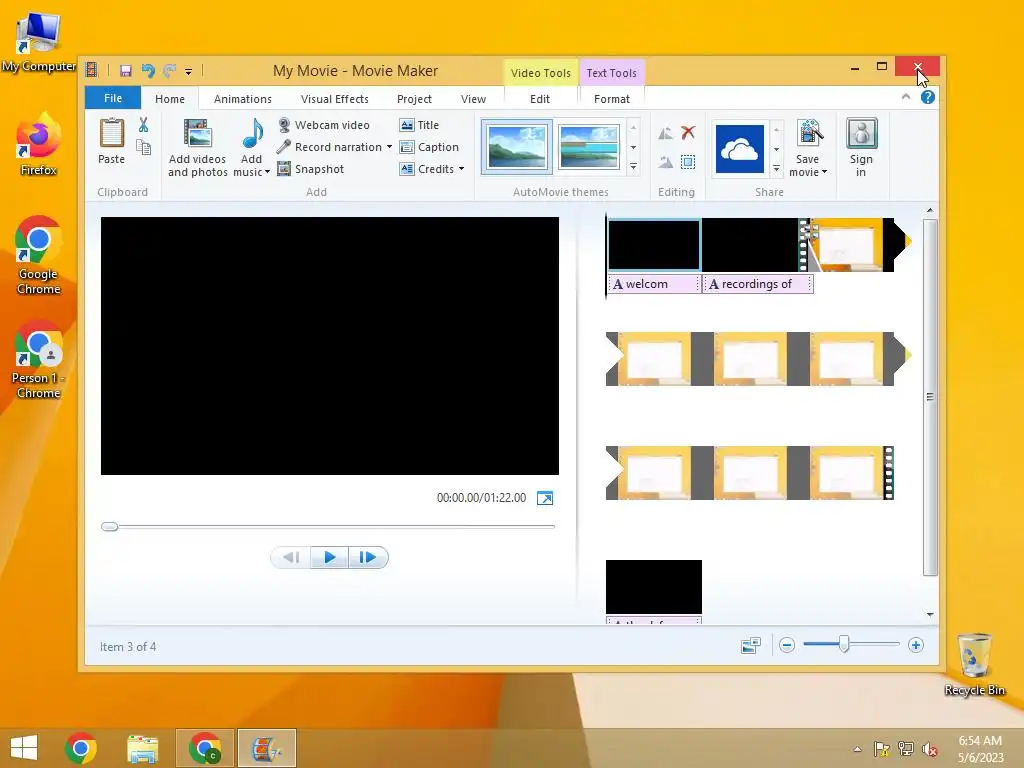
Task: Click the Select all icon
Action: [x=688, y=162]
